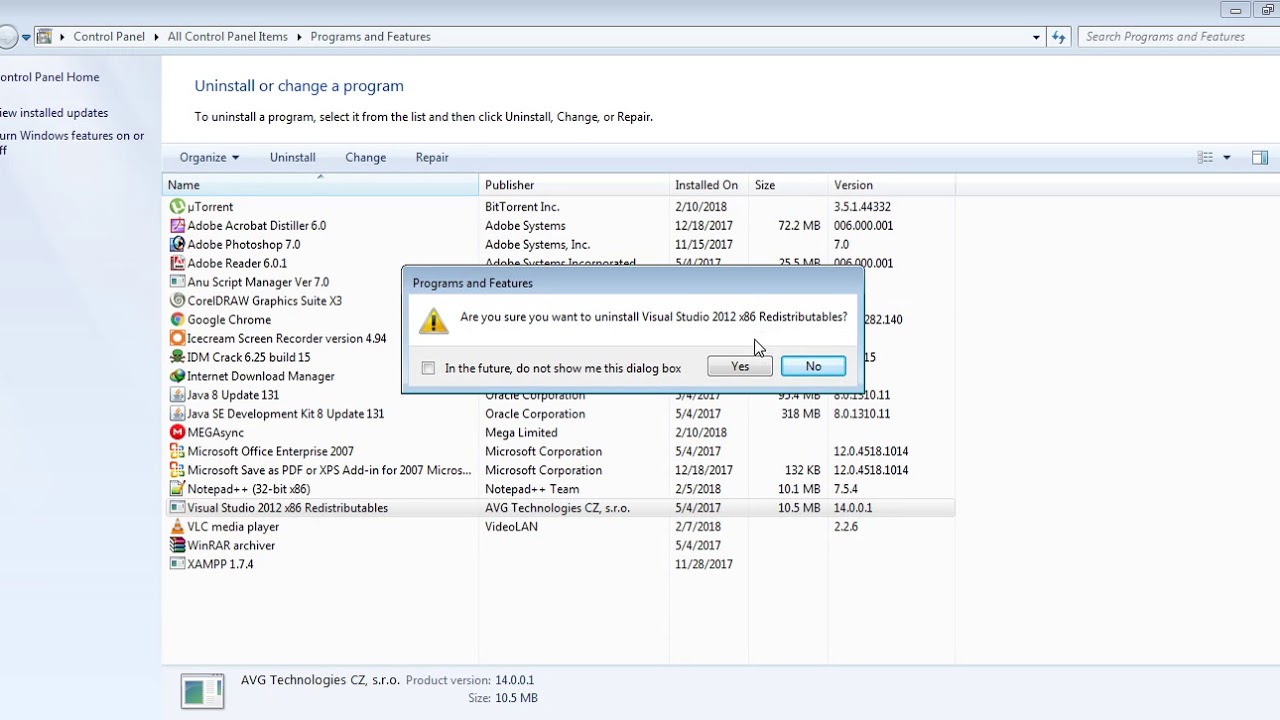Select the VLC media player row name
This screenshot has height=720, width=1280.
233,527
